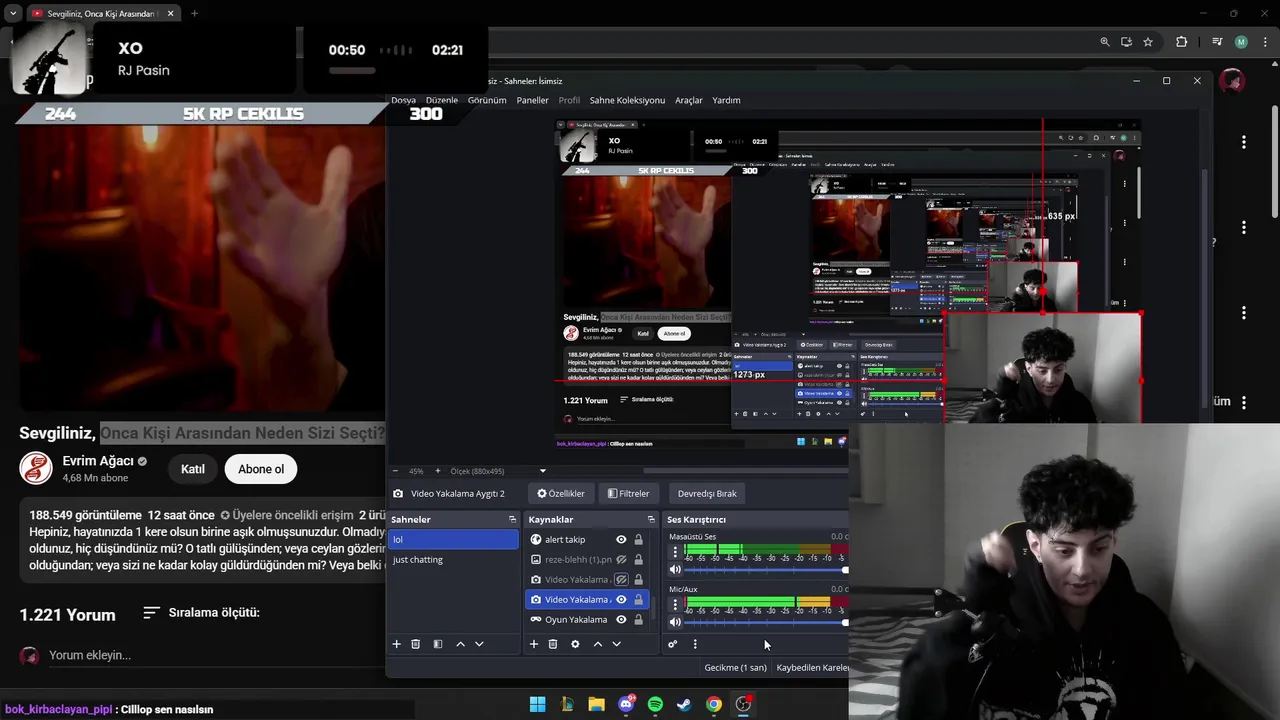
Task: Open the Görünüm menu in OBS
Action: (487, 100)
